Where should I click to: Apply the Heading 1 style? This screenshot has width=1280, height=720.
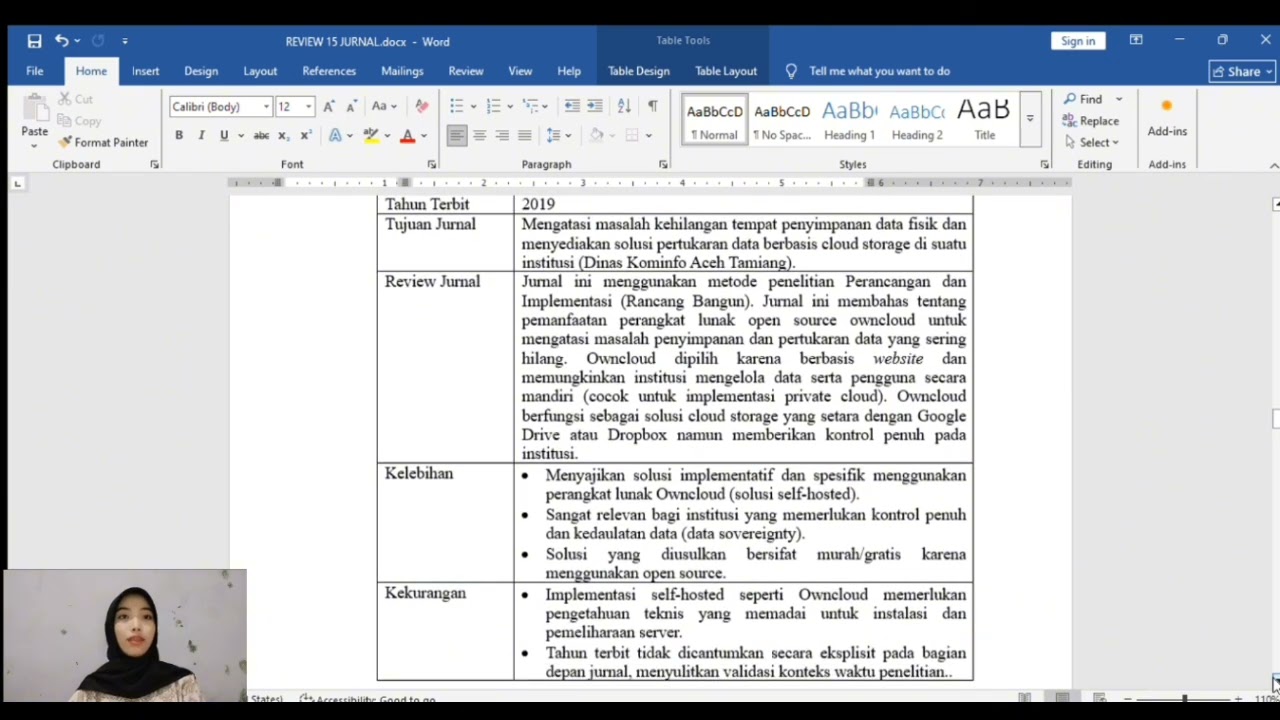(849, 119)
